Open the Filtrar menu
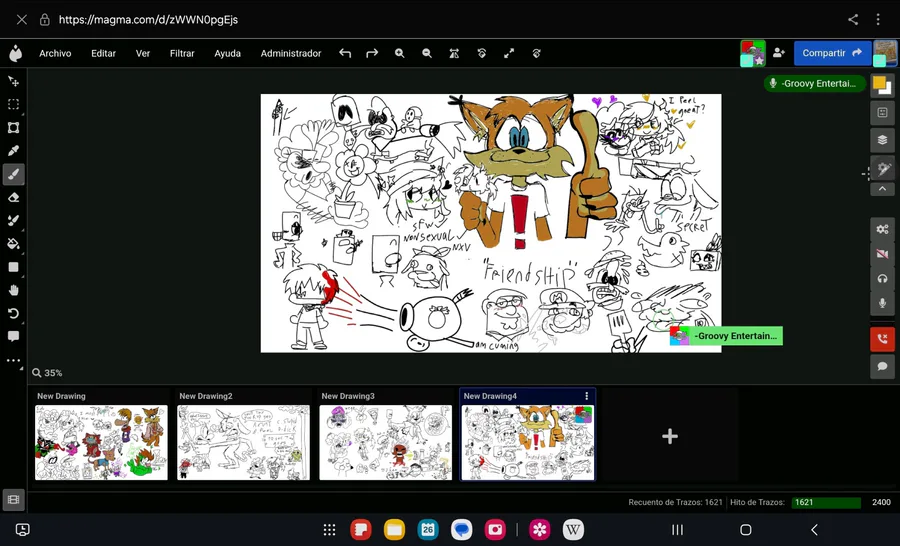Image resolution: width=900 pixels, height=546 pixels. (x=182, y=53)
